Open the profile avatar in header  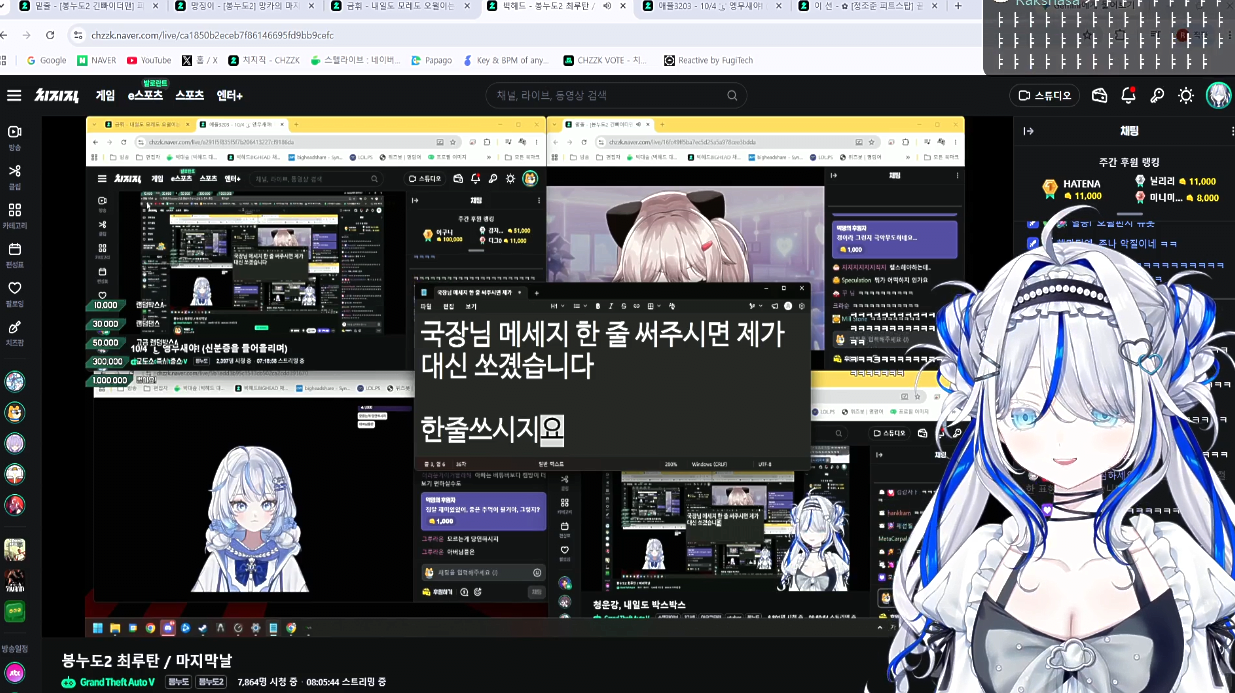pyautogui.click(x=1218, y=95)
